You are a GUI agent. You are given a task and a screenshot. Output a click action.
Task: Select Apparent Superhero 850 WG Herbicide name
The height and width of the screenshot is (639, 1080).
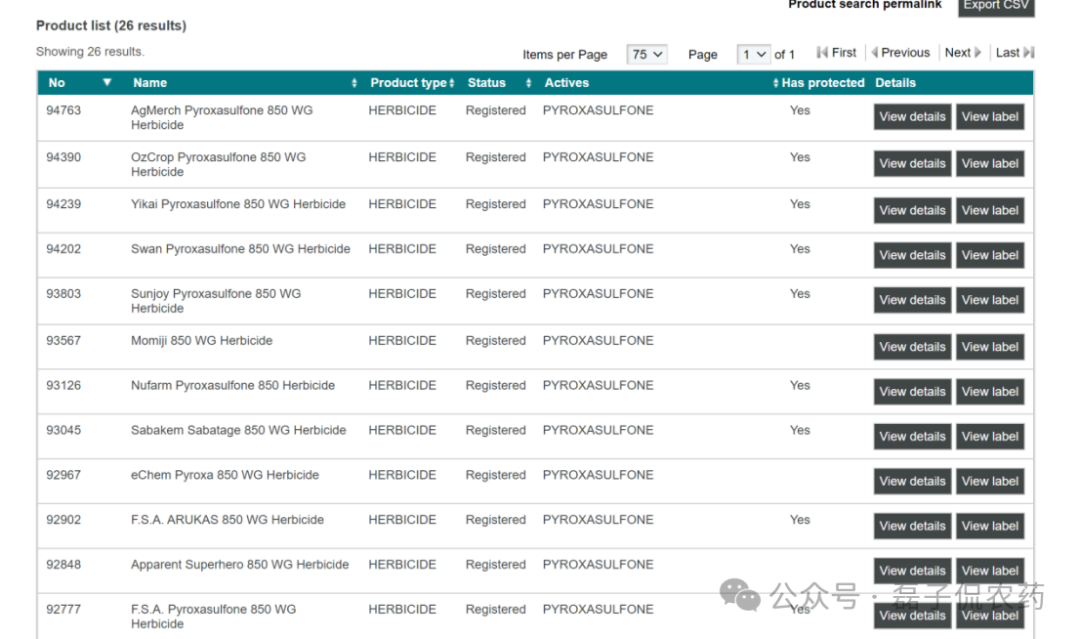click(x=240, y=564)
